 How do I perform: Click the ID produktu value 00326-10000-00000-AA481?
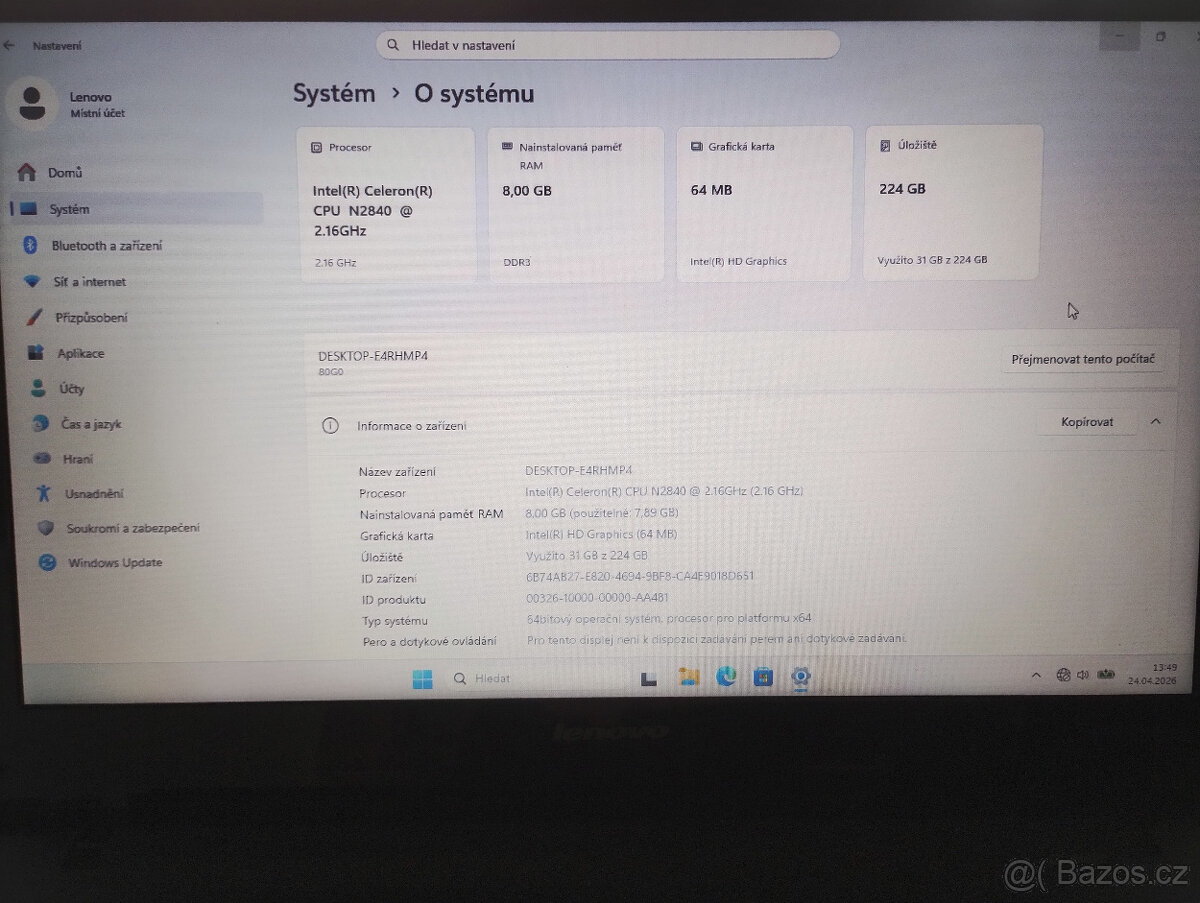(598, 598)
